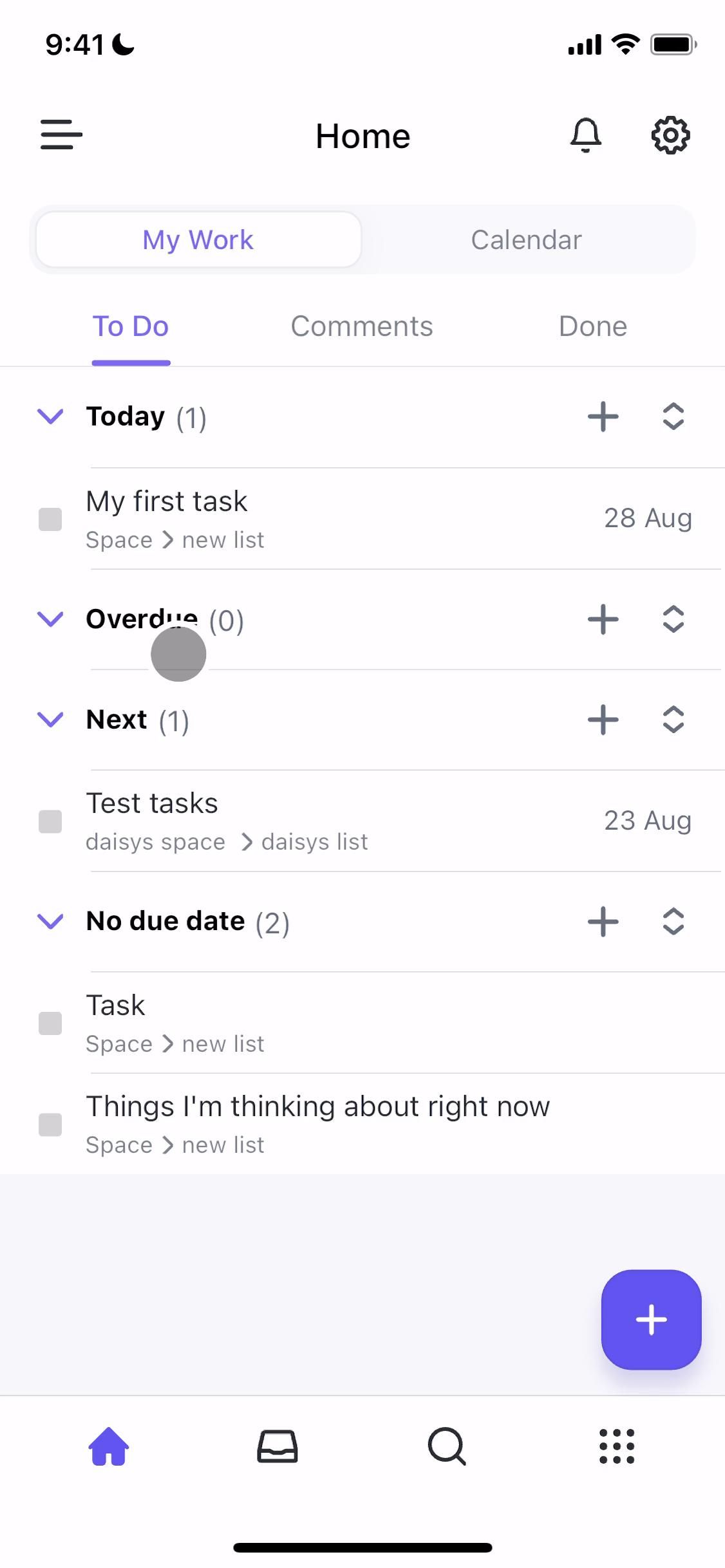
Task: Tap the purple floating add button
Action: (x=651, y=1320)
